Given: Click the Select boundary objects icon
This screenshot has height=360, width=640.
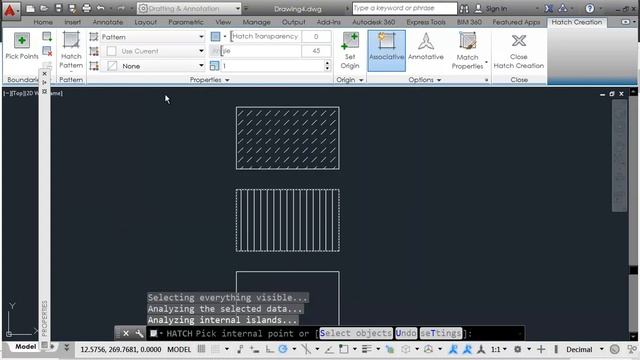Looking at the screenshot, I should coord(47,37).
